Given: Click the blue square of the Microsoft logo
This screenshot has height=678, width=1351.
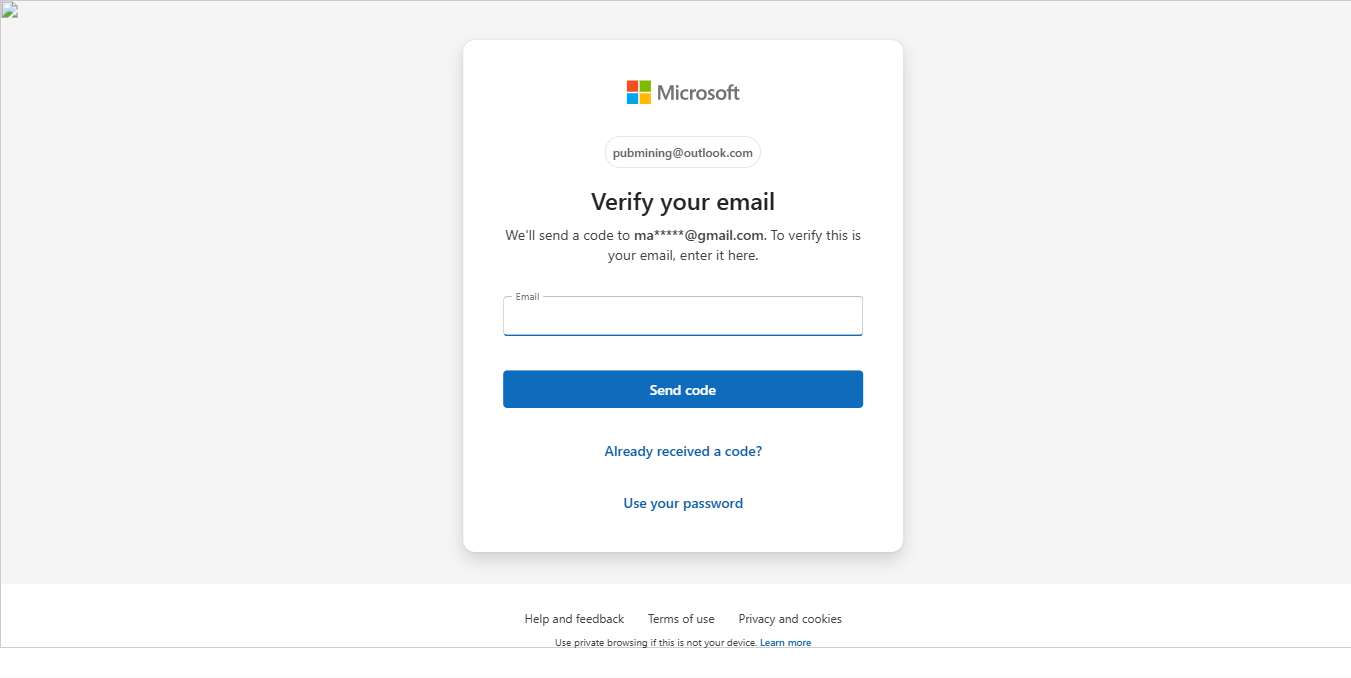Looking at the screenshot, I should point(632,99).
